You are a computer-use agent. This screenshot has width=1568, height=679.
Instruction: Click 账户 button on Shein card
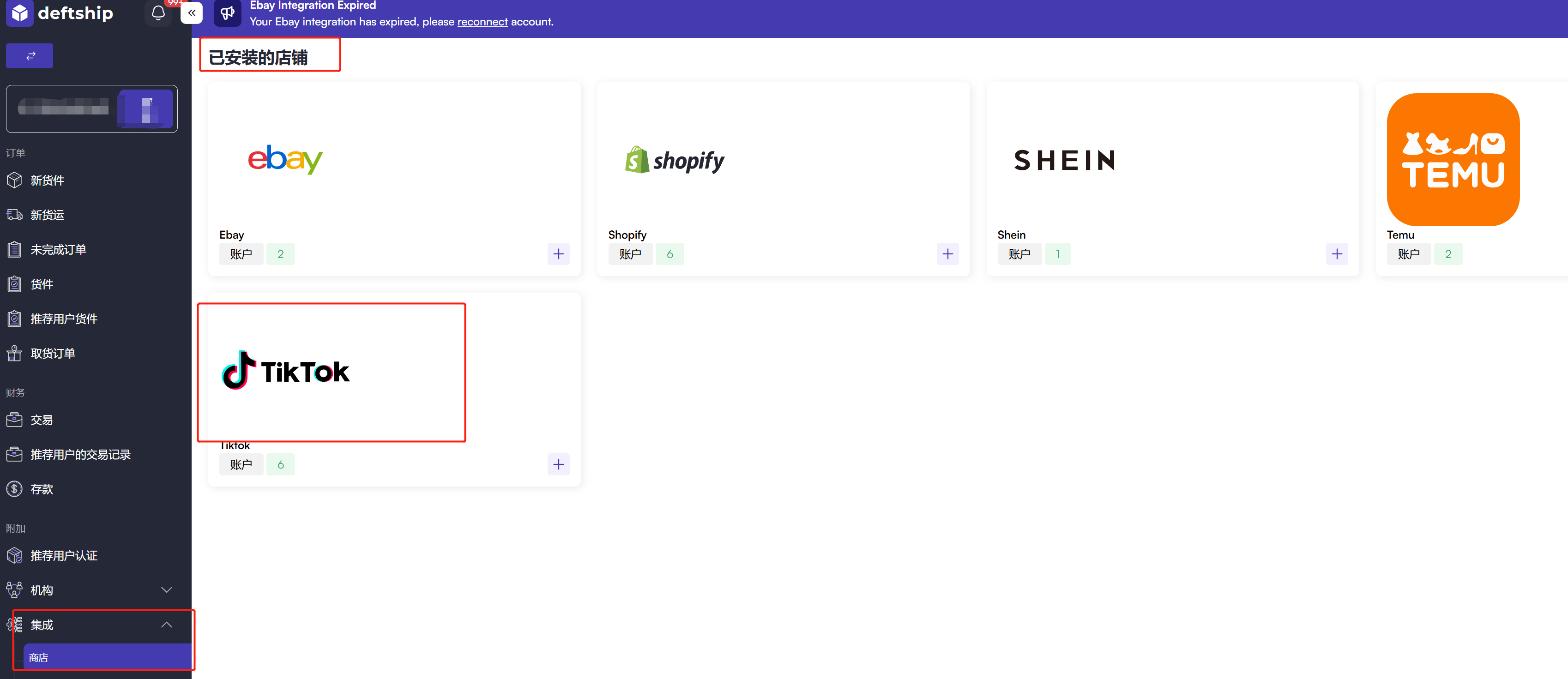click(1019, 254)
